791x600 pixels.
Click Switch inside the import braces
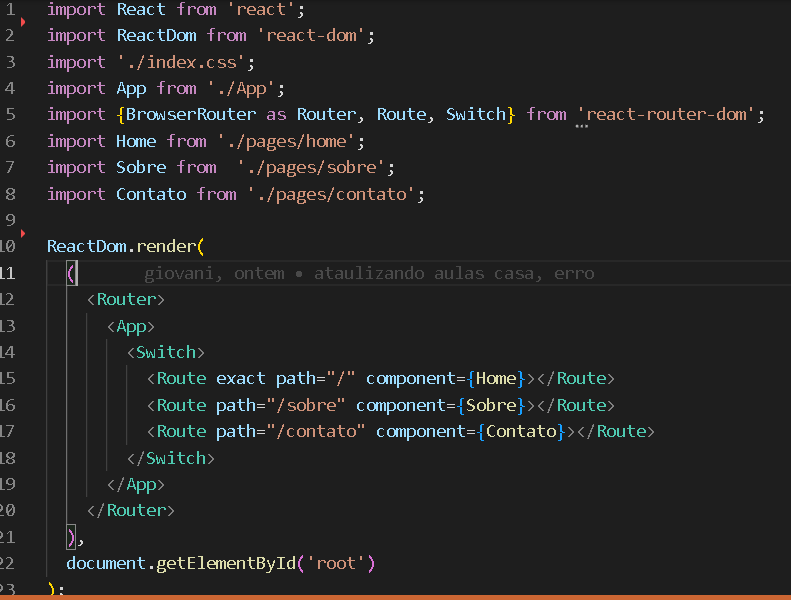(476, 115)
